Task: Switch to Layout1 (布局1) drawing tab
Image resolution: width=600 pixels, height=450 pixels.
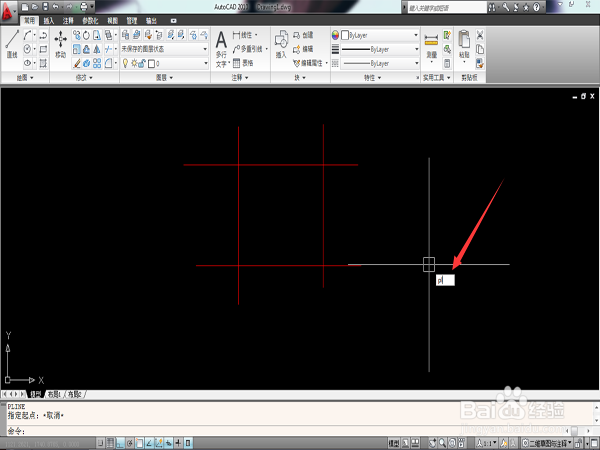Action: pos(54,394)
